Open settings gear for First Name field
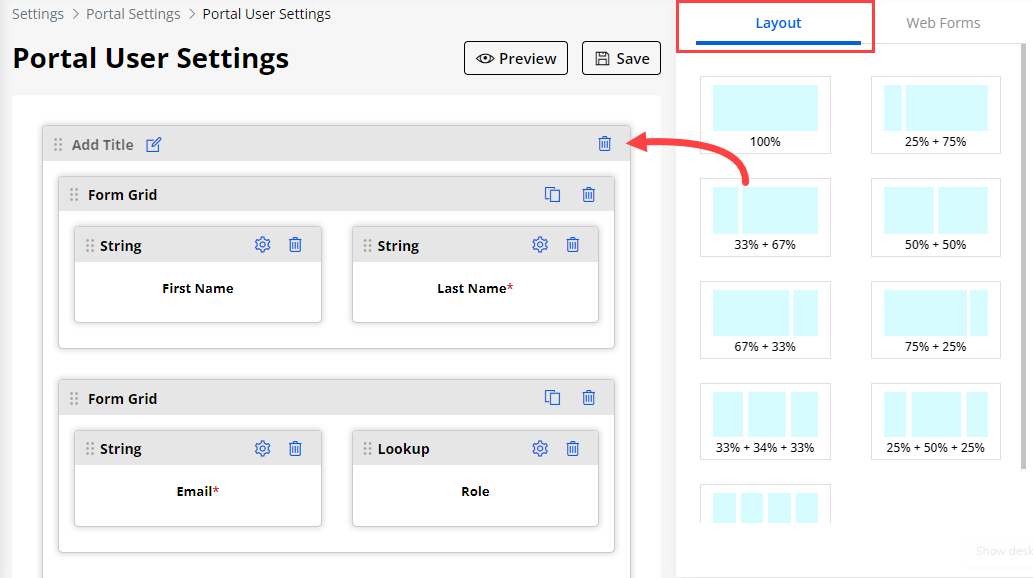Screen dimensions: 1033x578 [262, 245]
